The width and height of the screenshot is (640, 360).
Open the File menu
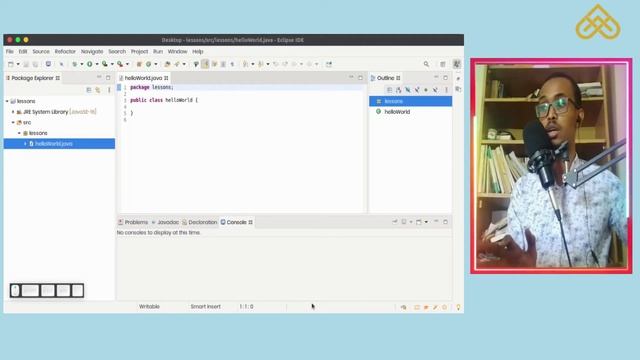click(x=9, y=51)
